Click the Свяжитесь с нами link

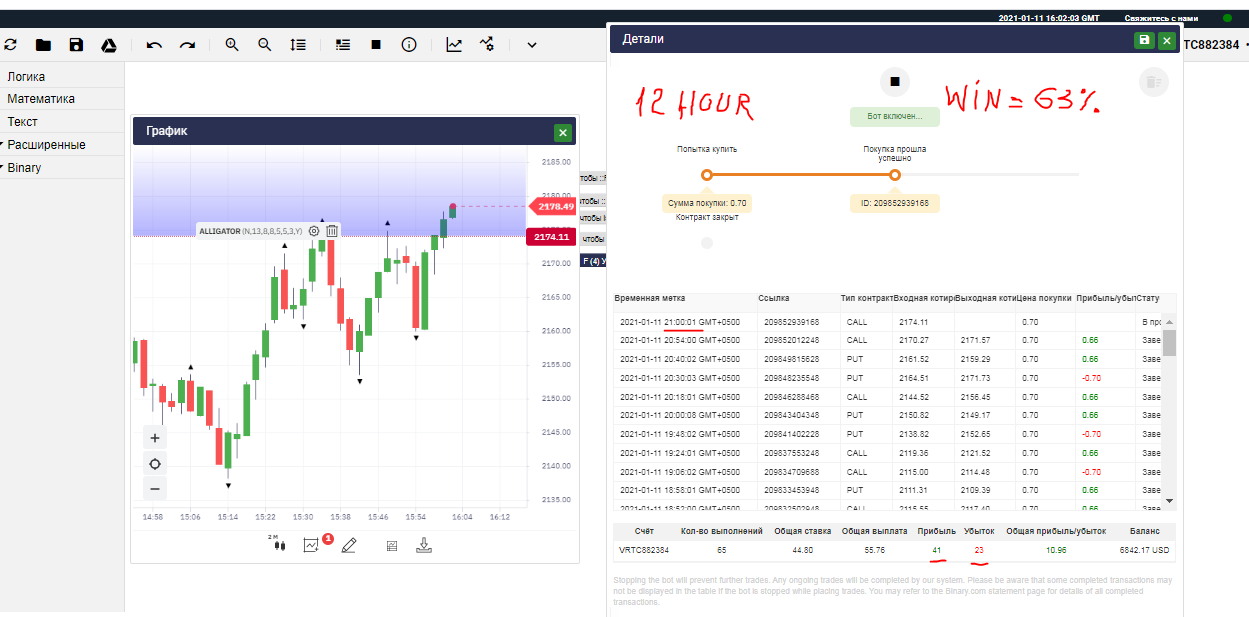[x=1161, y=18]
